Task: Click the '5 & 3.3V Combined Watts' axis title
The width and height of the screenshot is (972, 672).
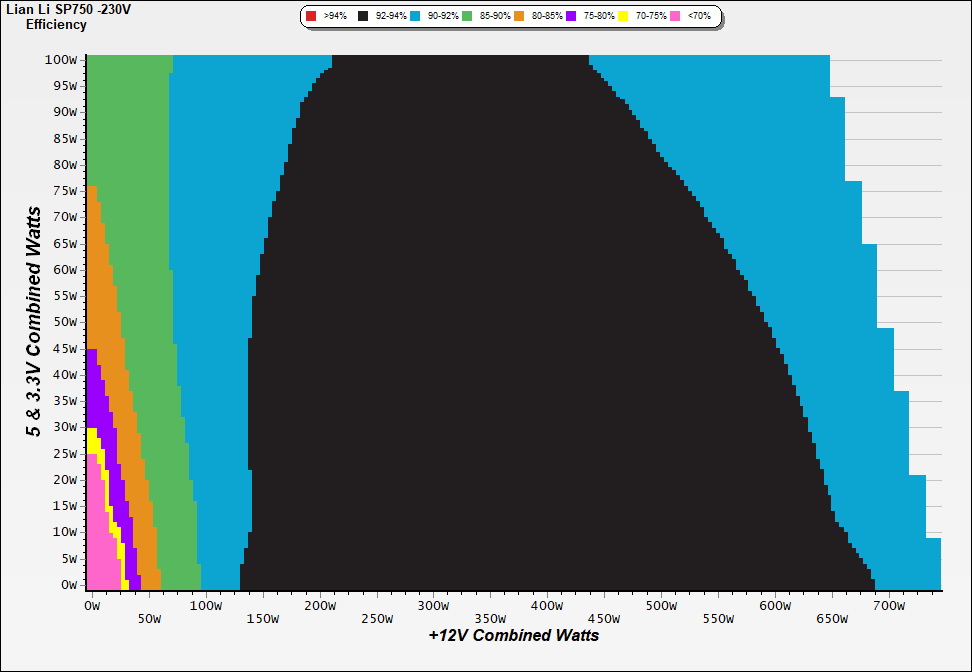Action: click(x=34, y=321)
